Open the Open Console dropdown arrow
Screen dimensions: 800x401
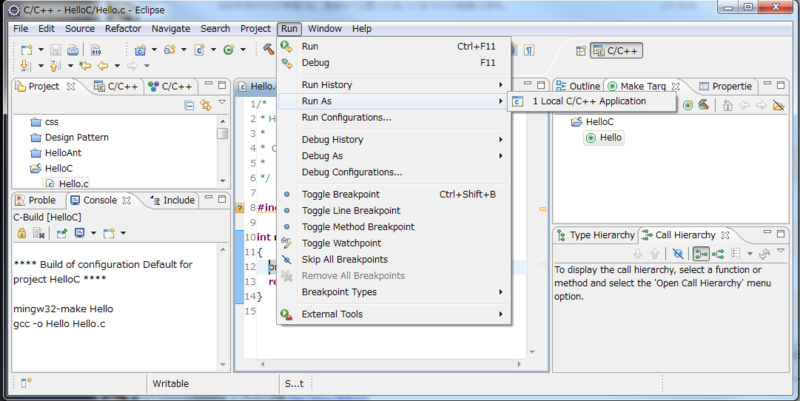click(x=123, y=233)
